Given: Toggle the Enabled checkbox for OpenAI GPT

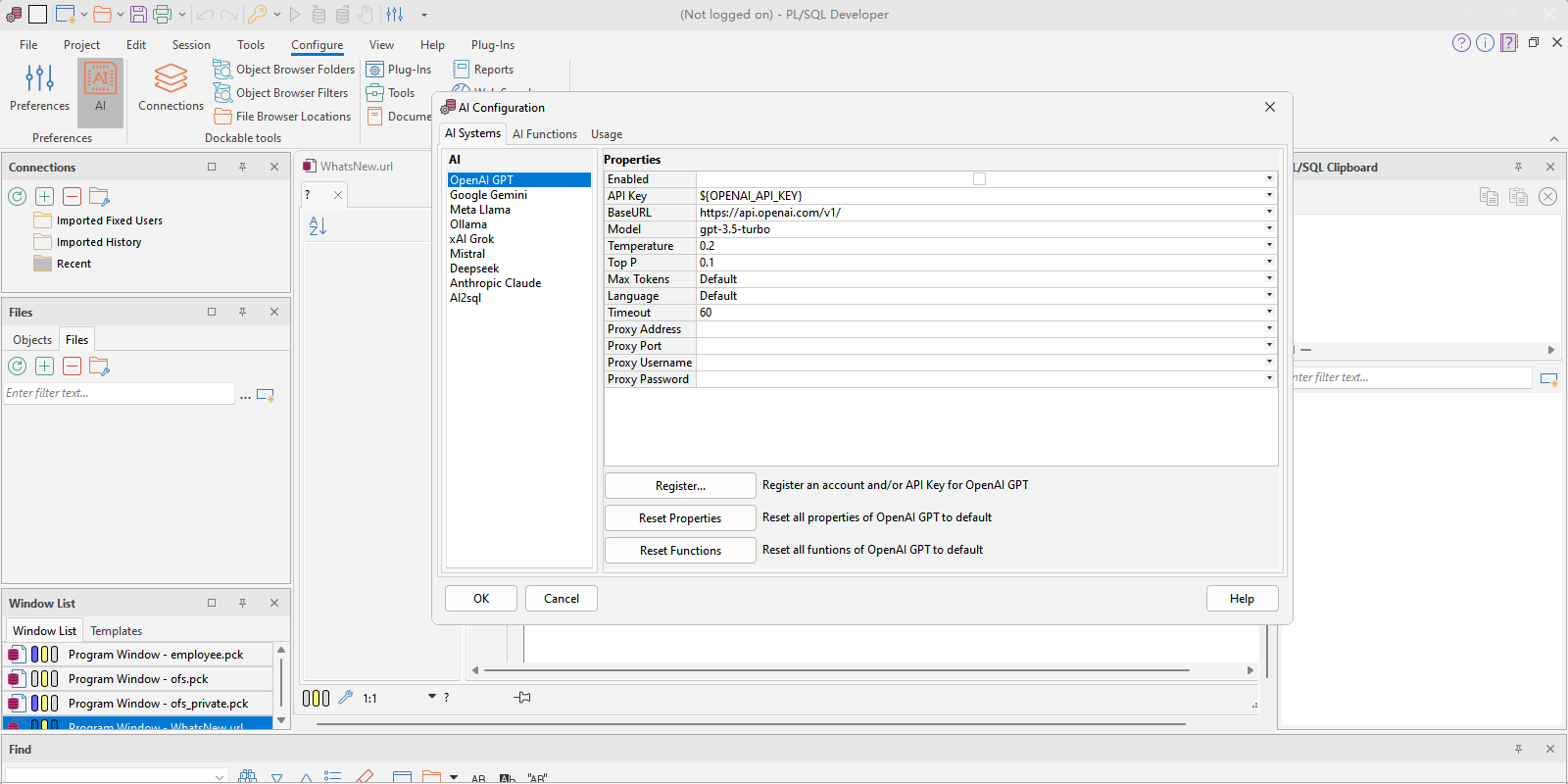Looking at the screenshot, I should tap(979, 179).
